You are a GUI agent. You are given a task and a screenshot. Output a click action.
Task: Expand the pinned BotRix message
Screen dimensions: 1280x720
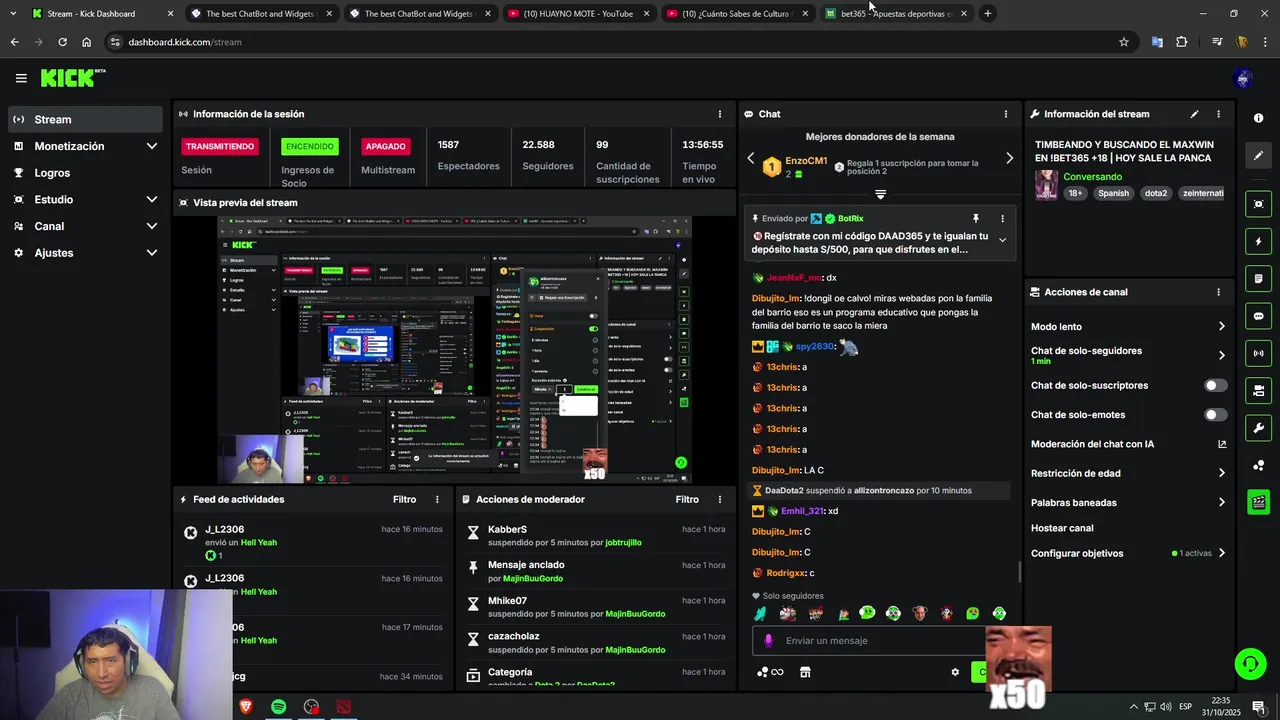pos(1002,240)
